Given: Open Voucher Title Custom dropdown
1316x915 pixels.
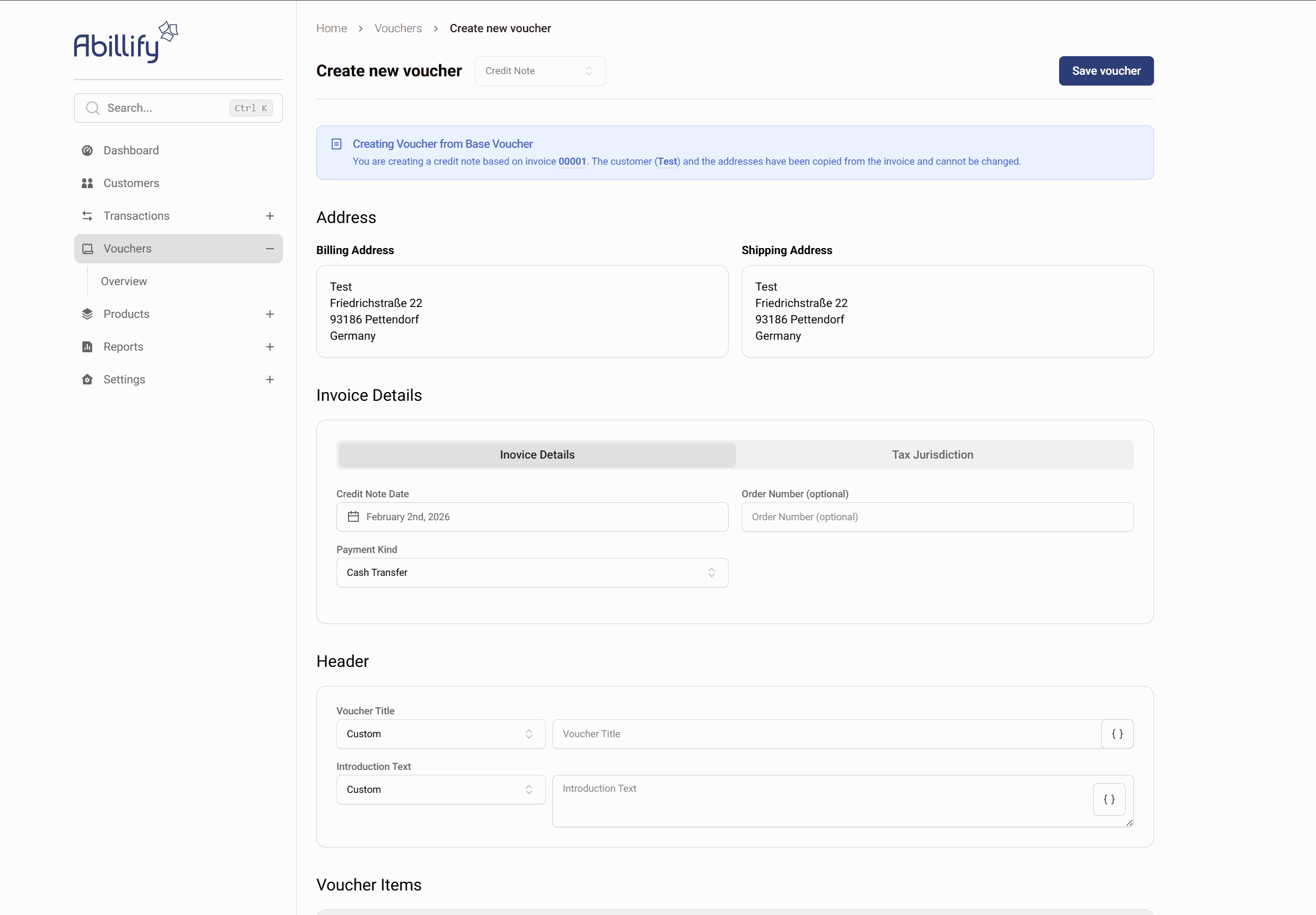Looking at the screenshot, I should pyautogui.click(x=440, y=734).
